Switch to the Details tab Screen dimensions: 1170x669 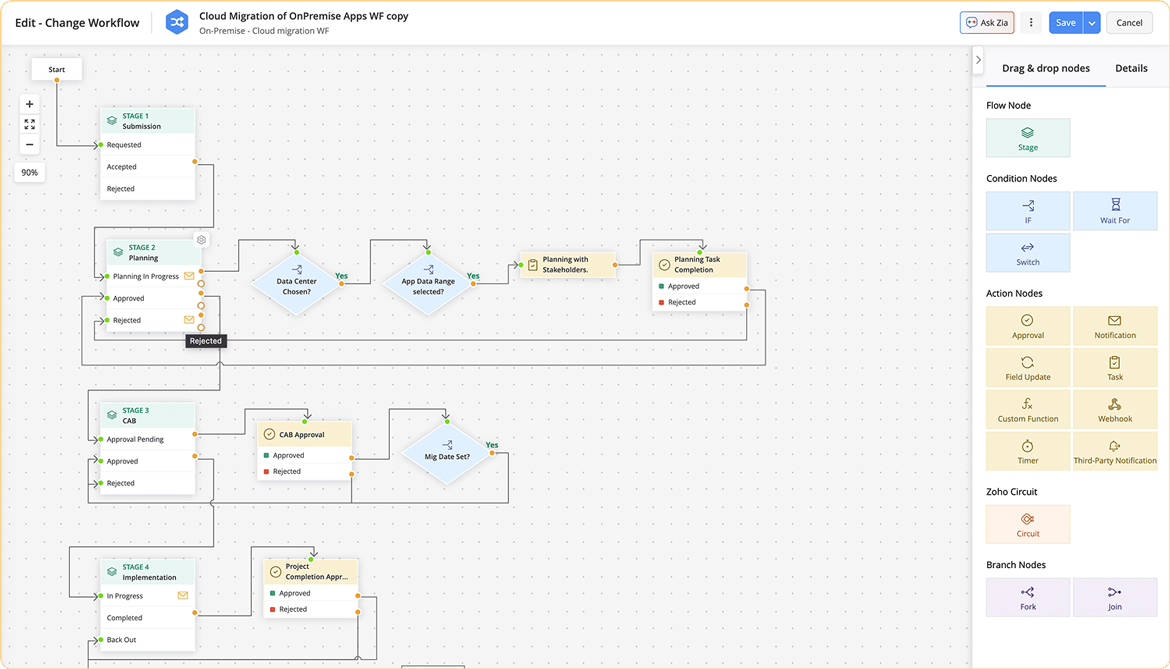coord(1131,68)
